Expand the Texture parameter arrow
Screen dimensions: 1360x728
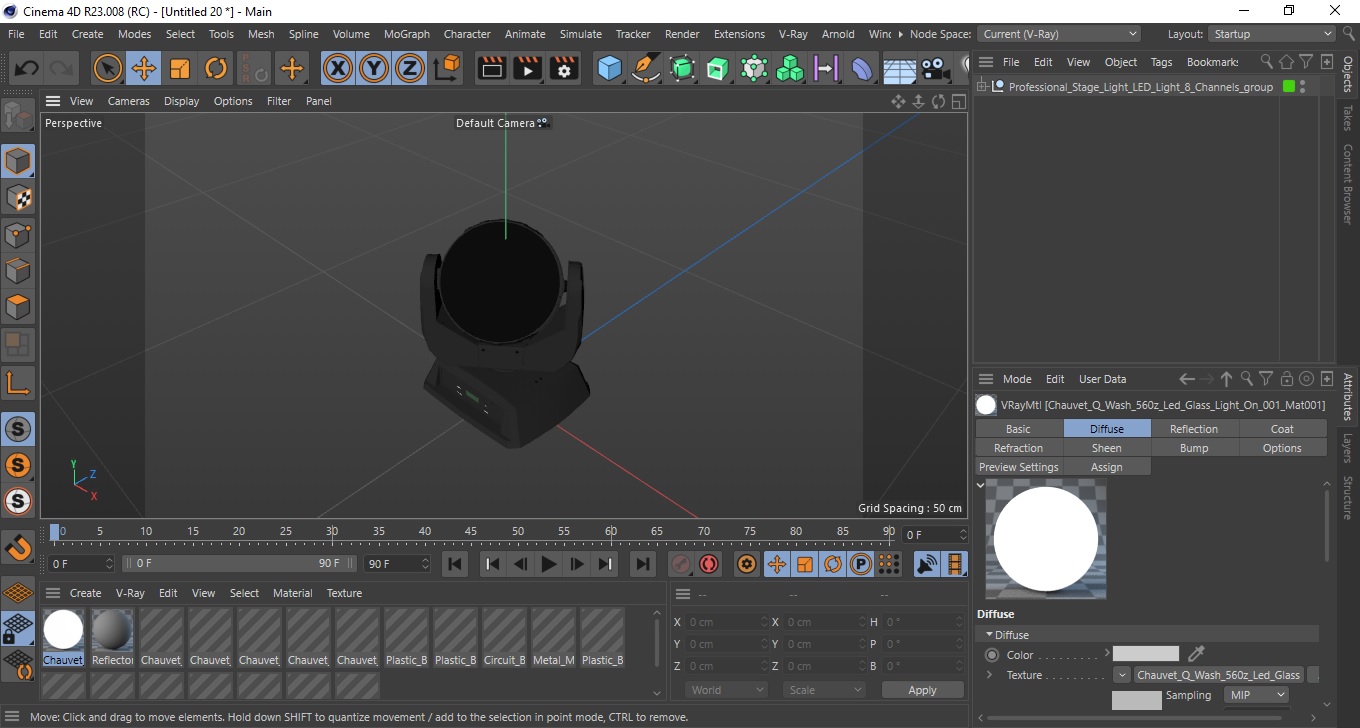click(x=989, y=675)
